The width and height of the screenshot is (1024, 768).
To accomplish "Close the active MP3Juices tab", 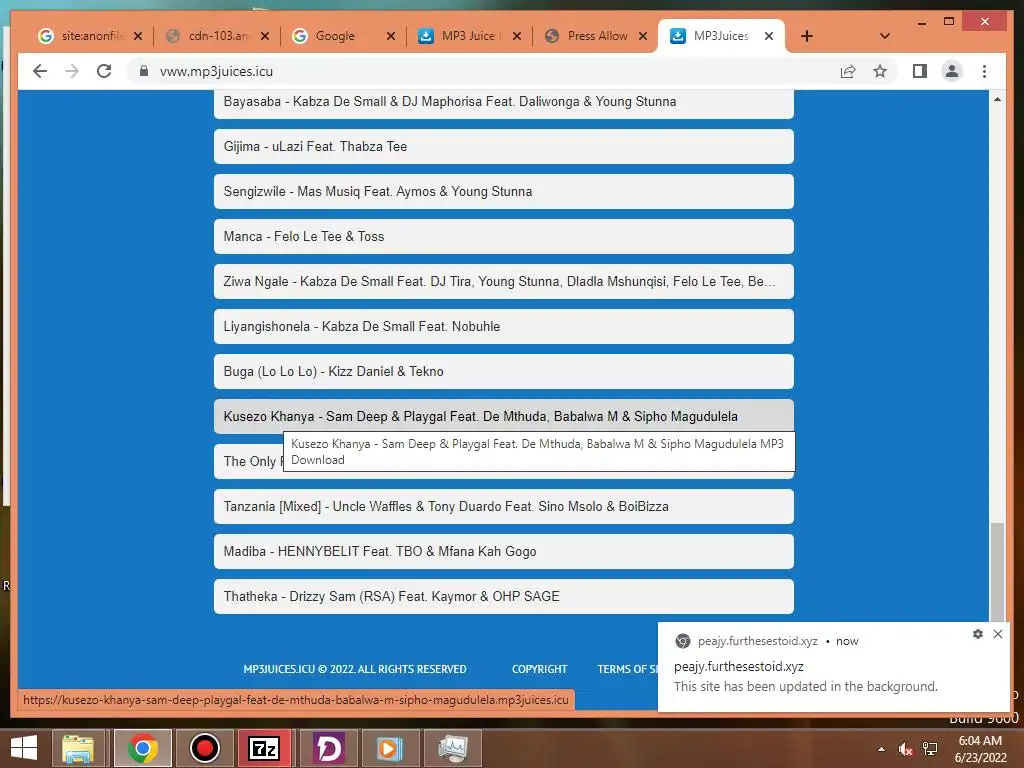I will click(x=769, y=36).
